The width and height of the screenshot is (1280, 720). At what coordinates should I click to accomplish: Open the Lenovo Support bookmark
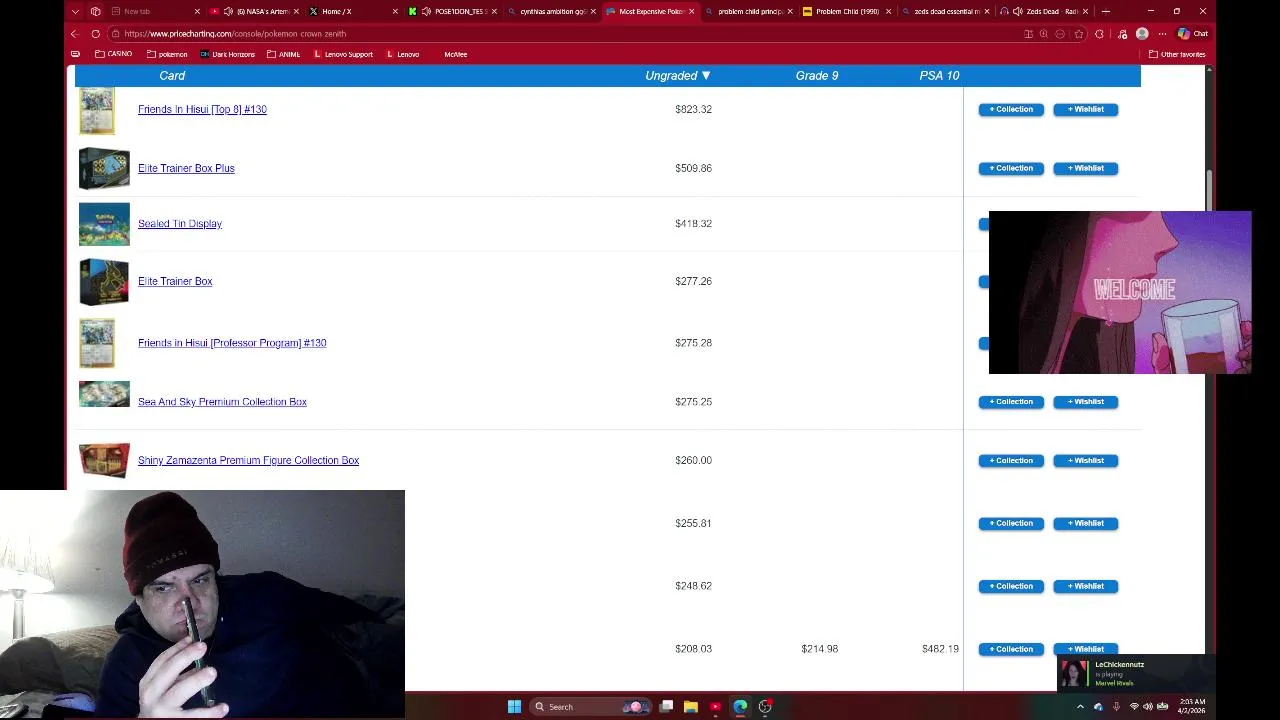point(343,54)
